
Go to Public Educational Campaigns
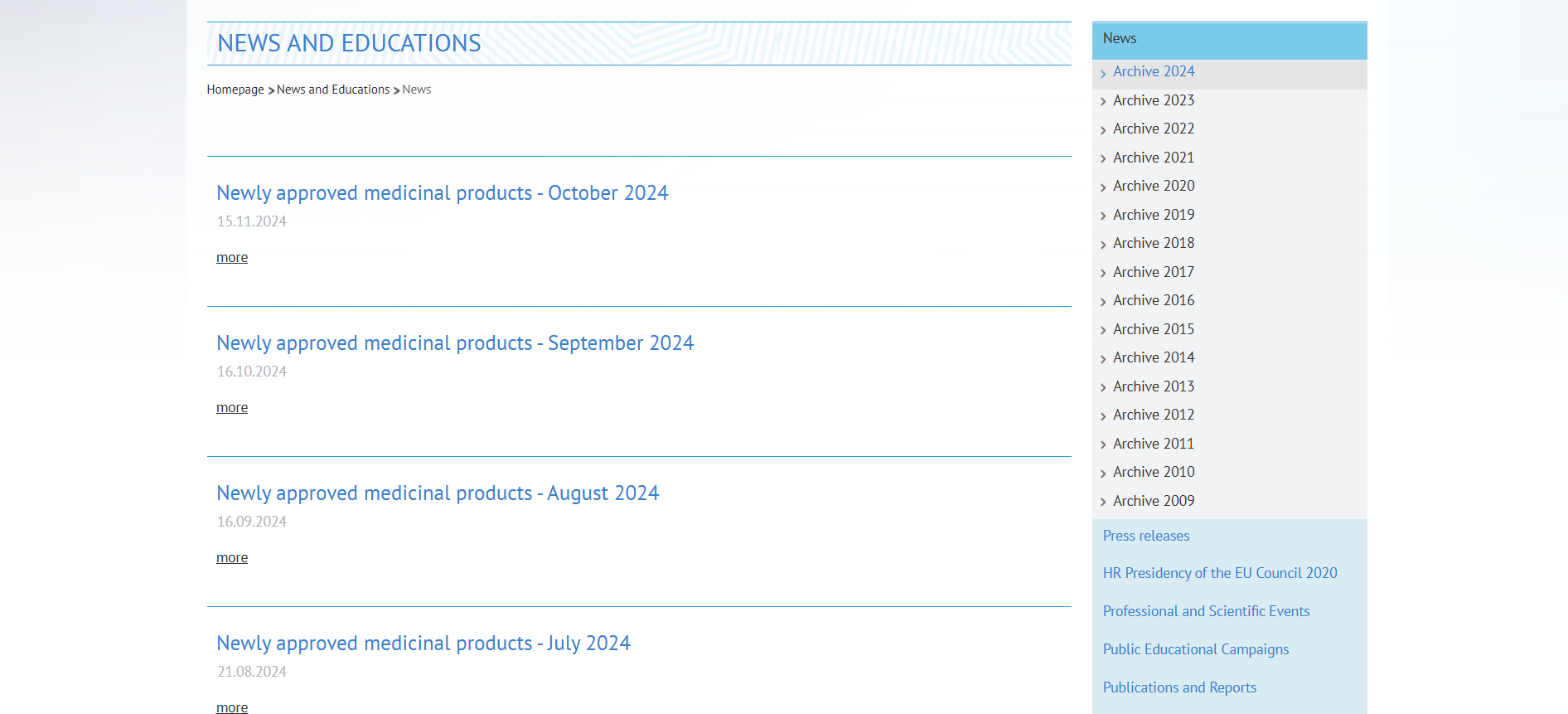click(x=1196, y=649)
